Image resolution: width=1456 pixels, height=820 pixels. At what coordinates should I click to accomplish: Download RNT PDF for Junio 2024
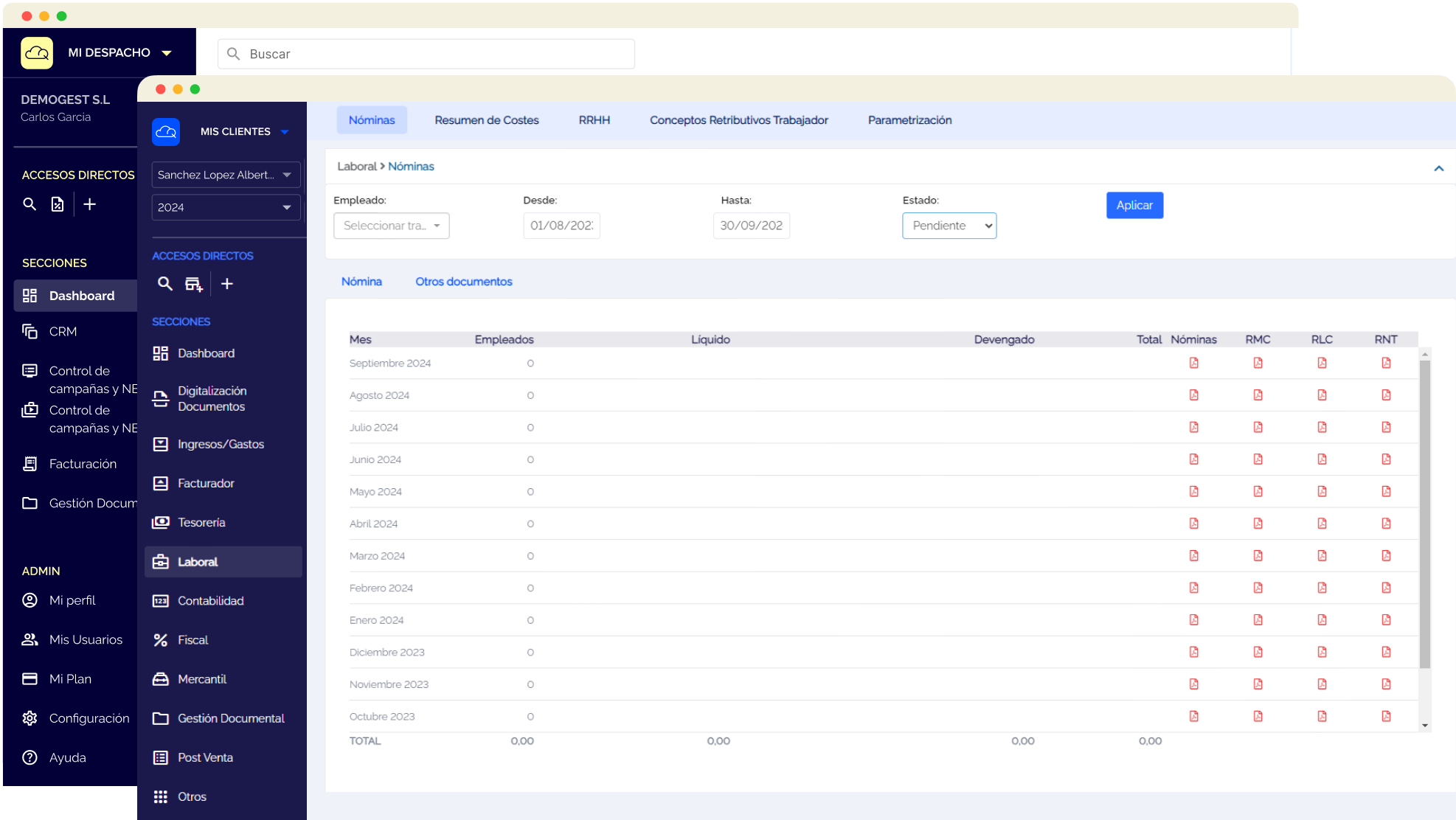point(1386,459)
